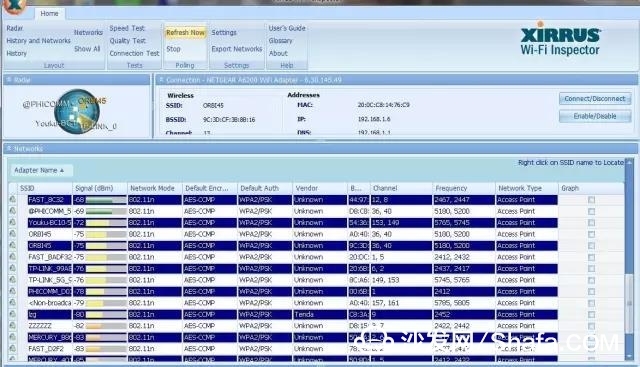Screen dimensions: 640x367
Task: Tick Graph checkbox for FAST_BADF32
Action: pyautogui.click(x=591, y=257)
